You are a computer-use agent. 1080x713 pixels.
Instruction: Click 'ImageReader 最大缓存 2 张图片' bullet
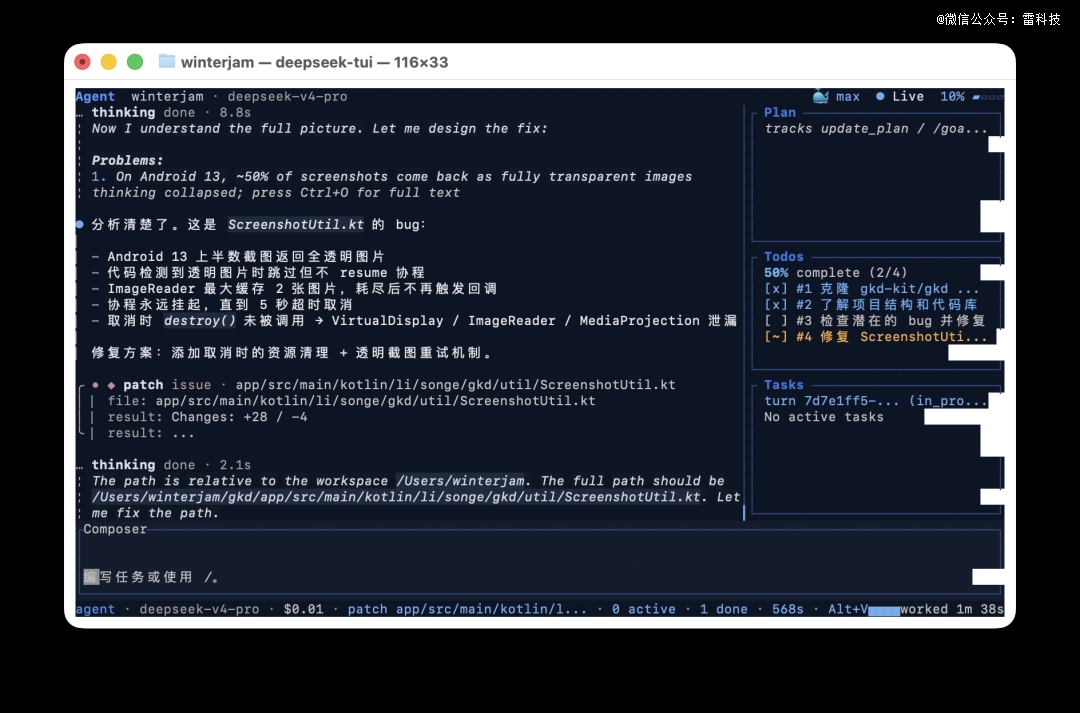[302, 289]
